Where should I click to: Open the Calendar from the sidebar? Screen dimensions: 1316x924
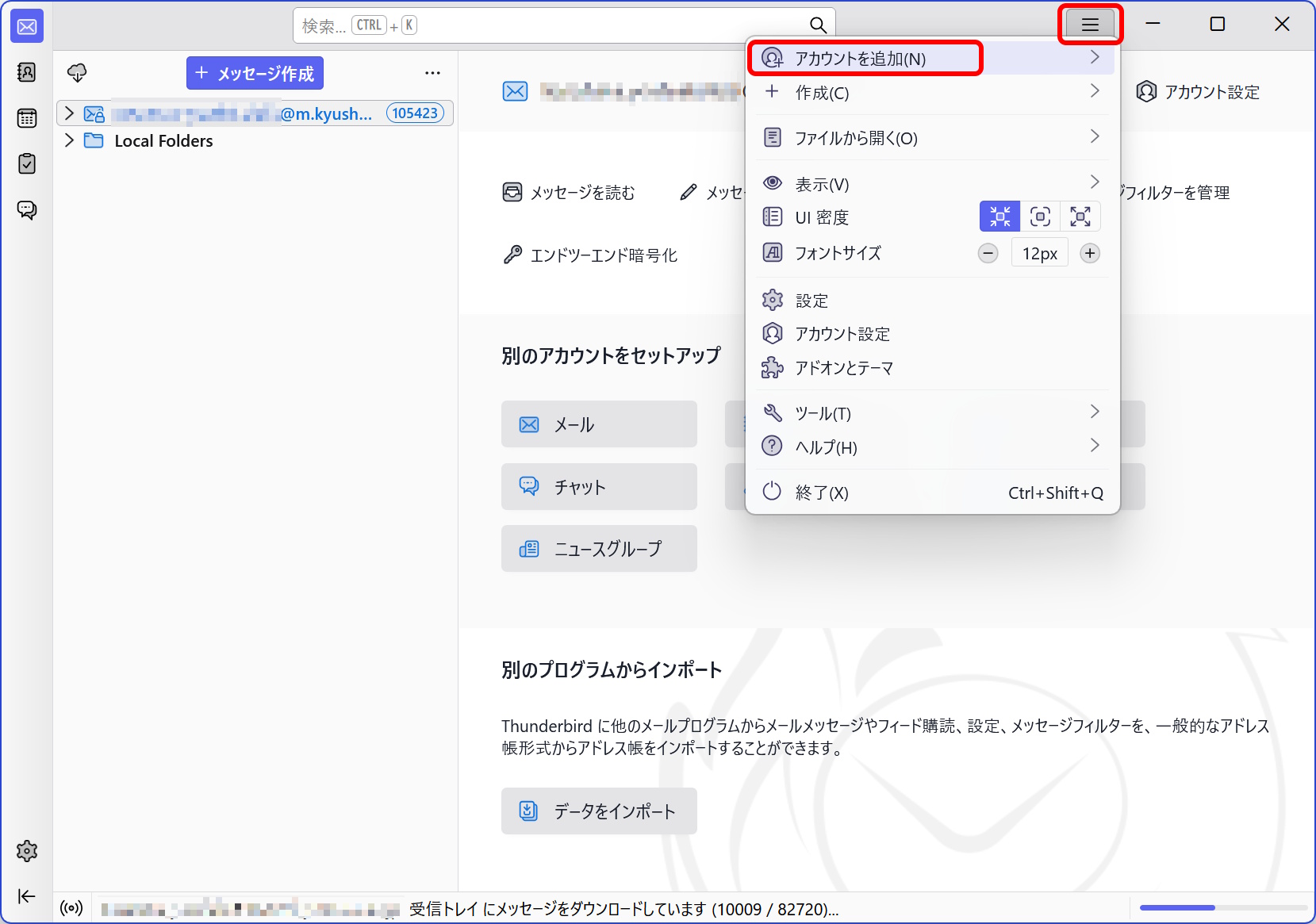(x=27, y=118)
